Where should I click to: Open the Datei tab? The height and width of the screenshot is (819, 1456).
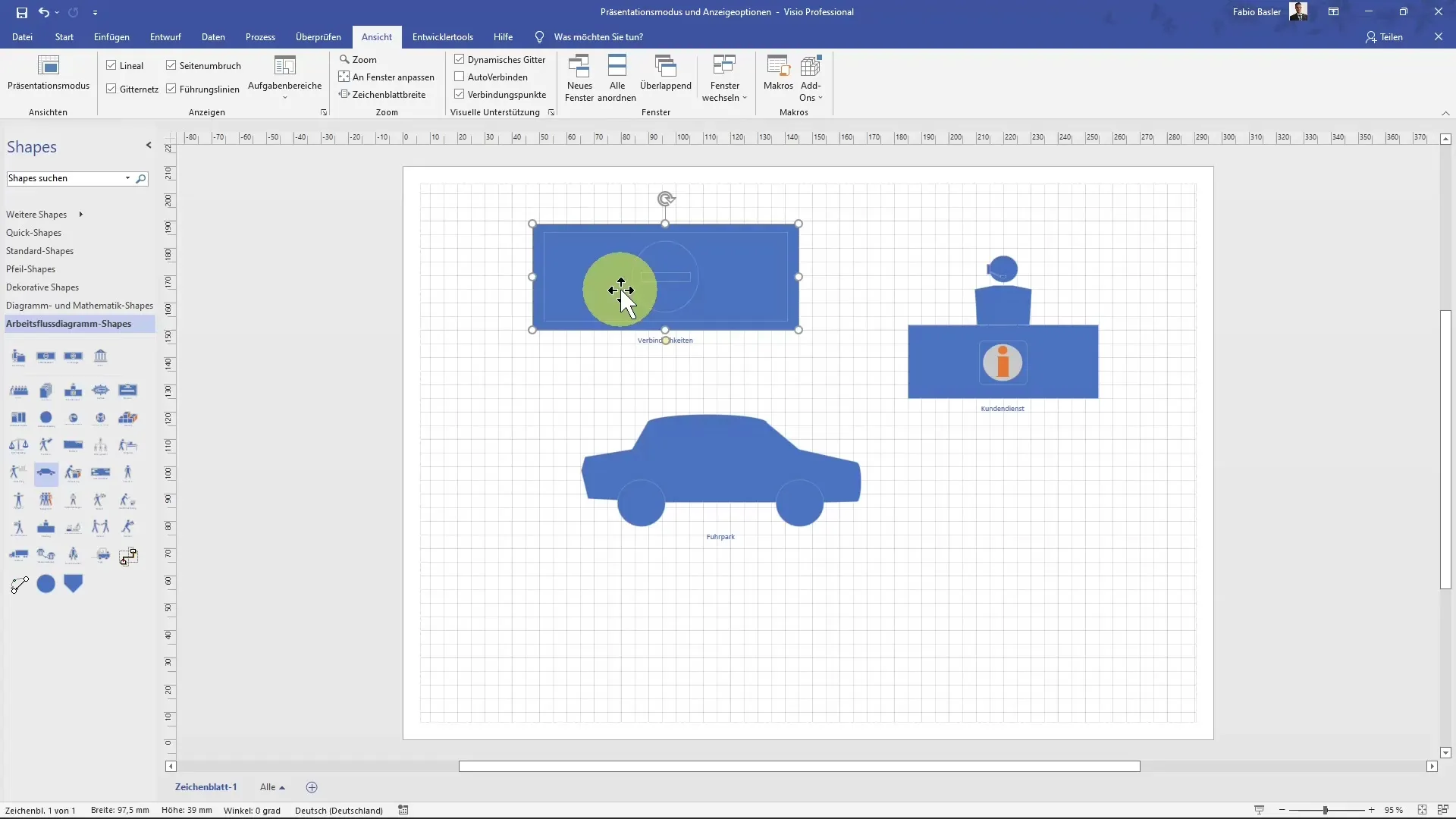[x=22, y=36]
